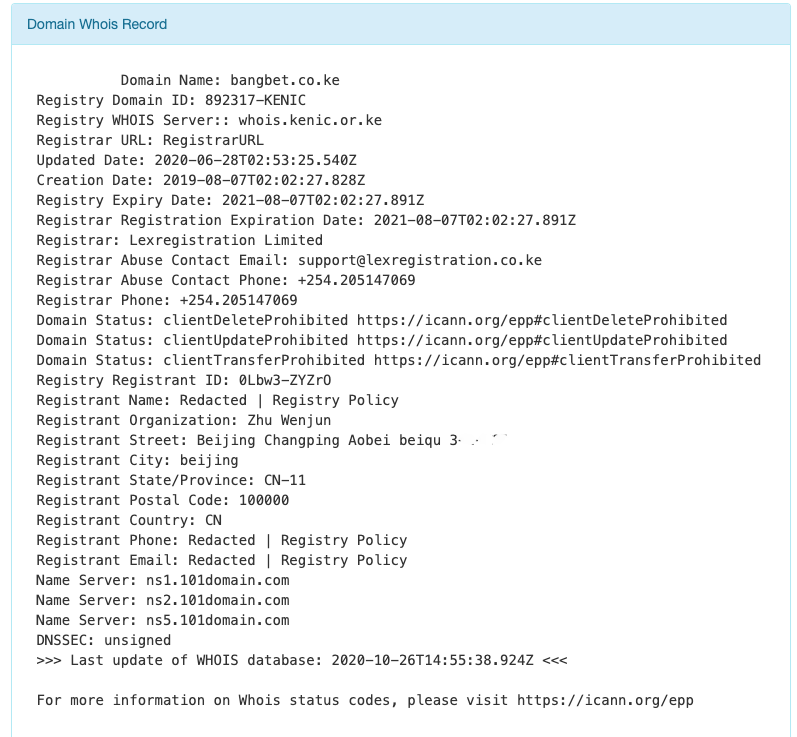
Task: Click the Registry Domain ID 892317-KENIC
Action: [255, 100]
